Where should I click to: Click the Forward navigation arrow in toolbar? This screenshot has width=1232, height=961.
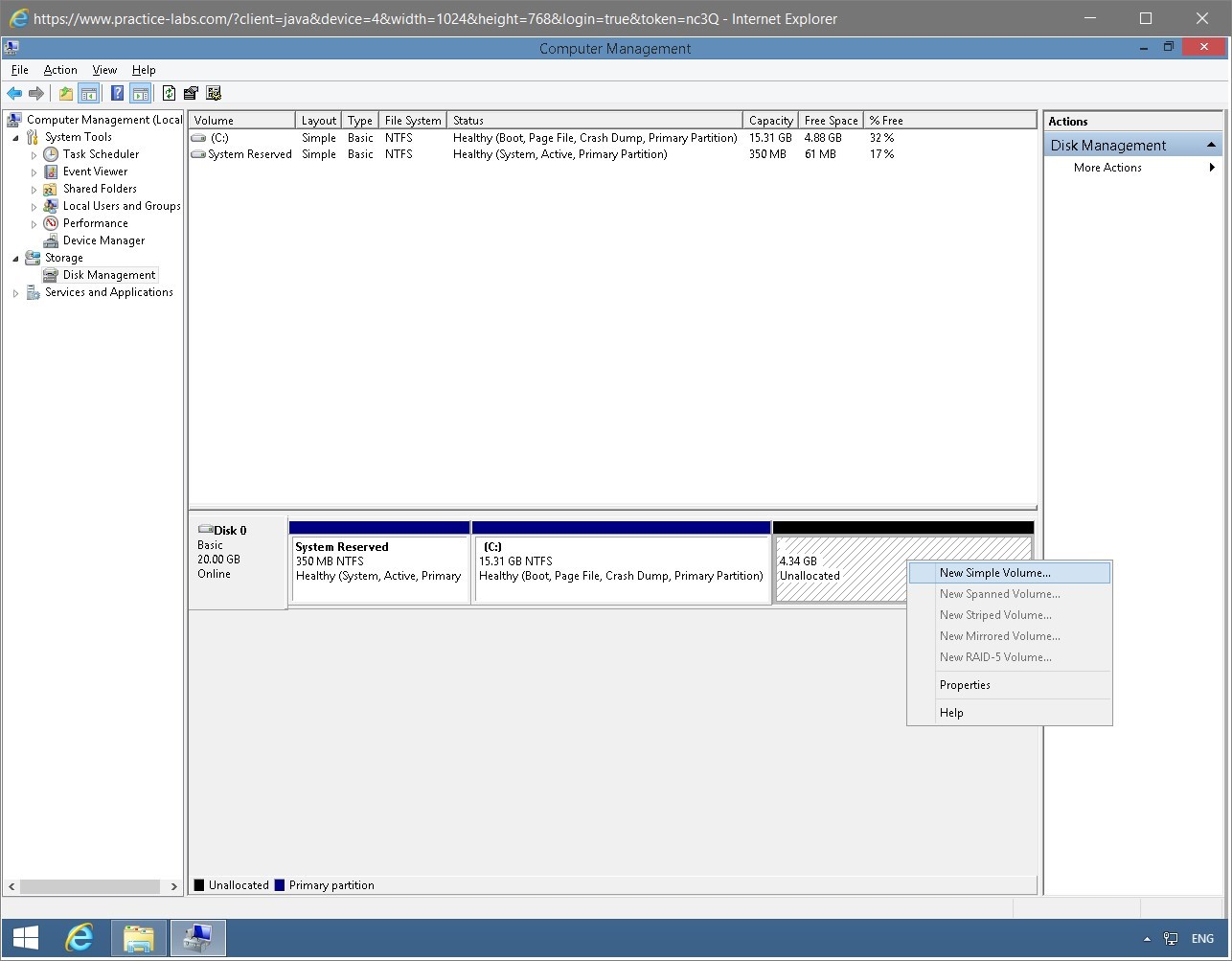pos(36,93)
